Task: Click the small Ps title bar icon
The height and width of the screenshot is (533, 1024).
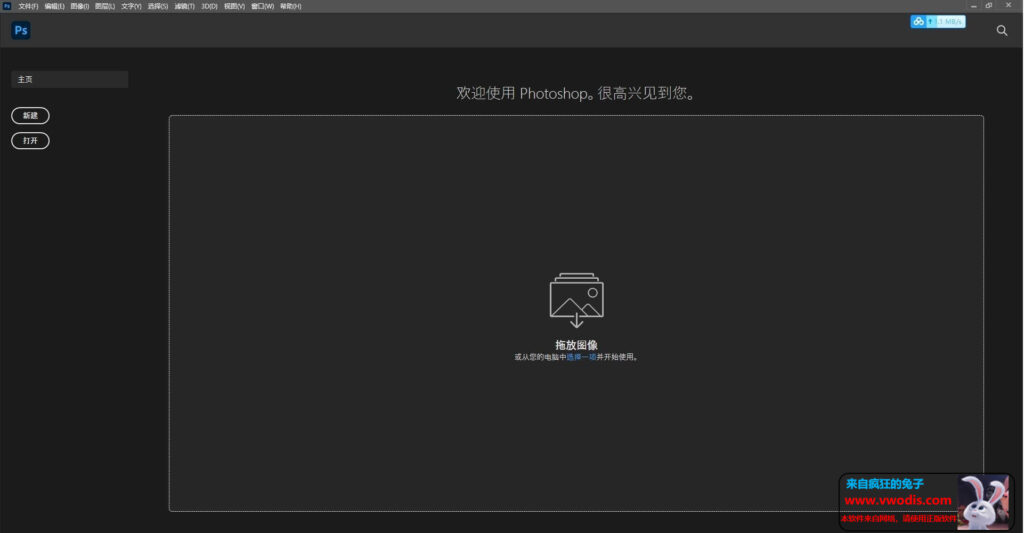Action: coord(7,6)
